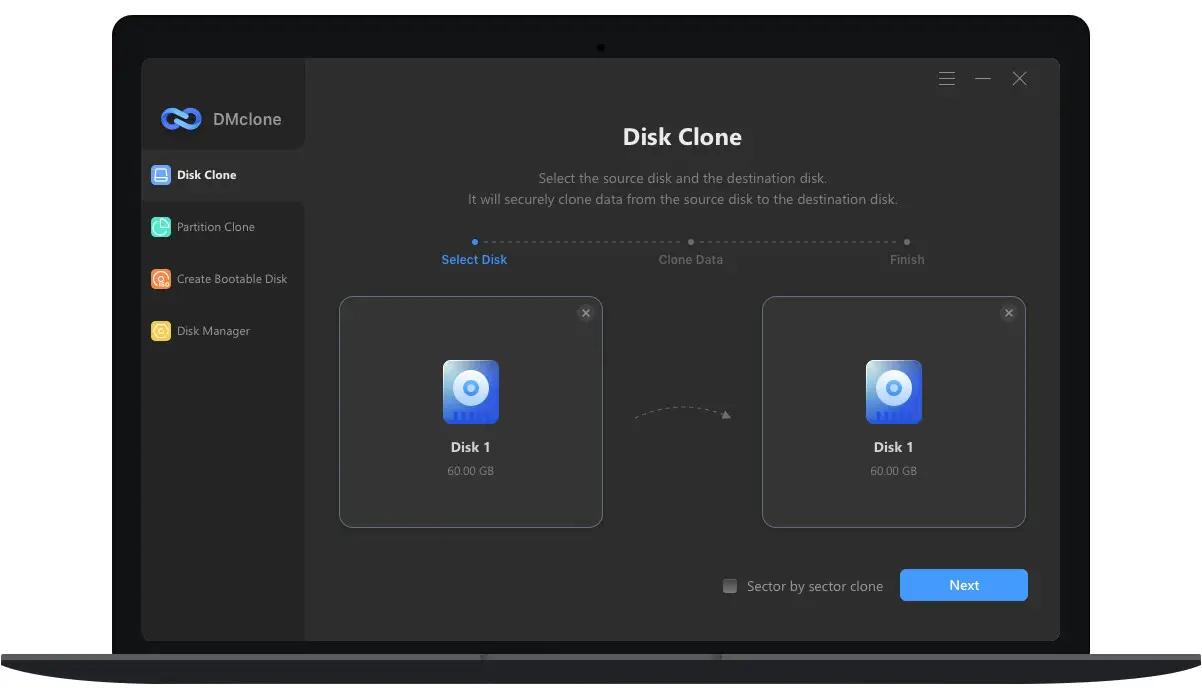Click the DMclone infinity logo

181,119
